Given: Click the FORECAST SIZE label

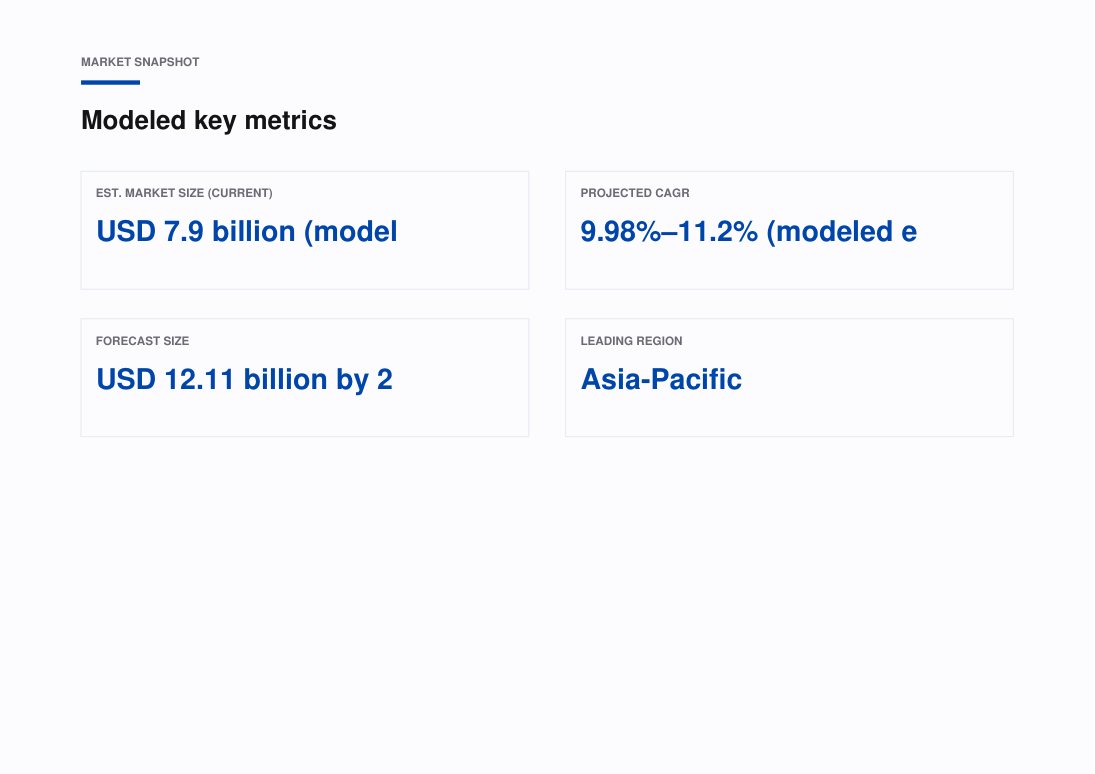Looking at the screenshot, I should (x=142, y=341).
